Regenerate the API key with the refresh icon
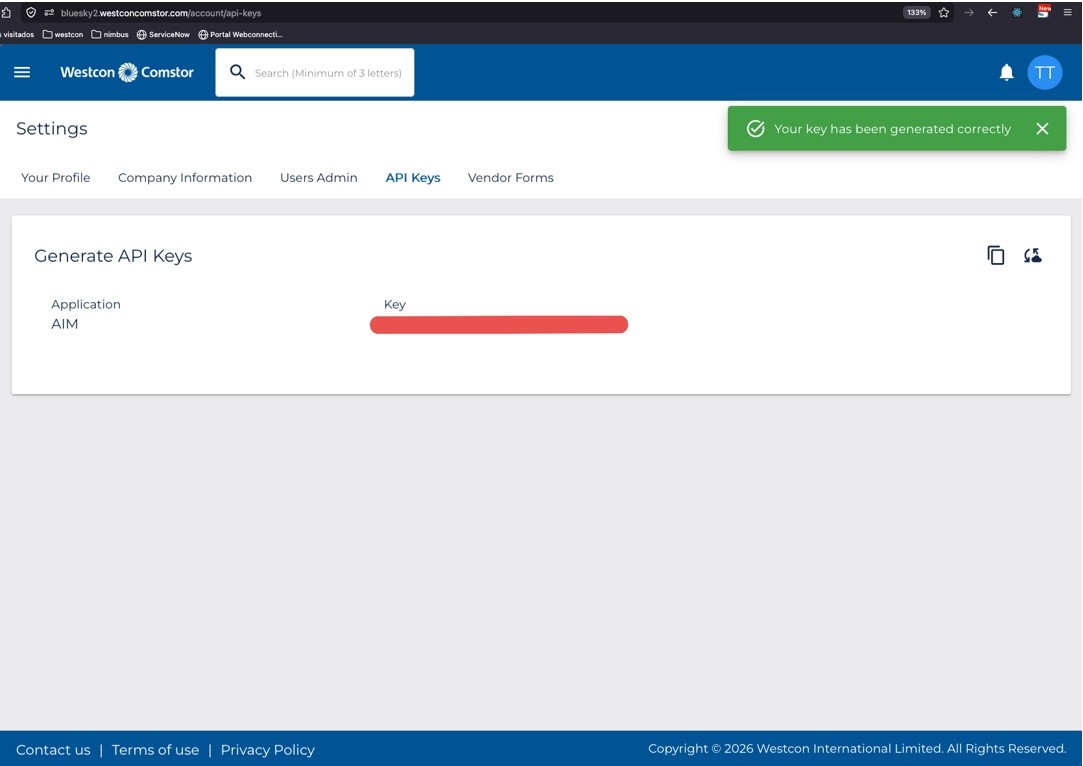Viewport: 1083px width, 766px height. coord(1033,256)
